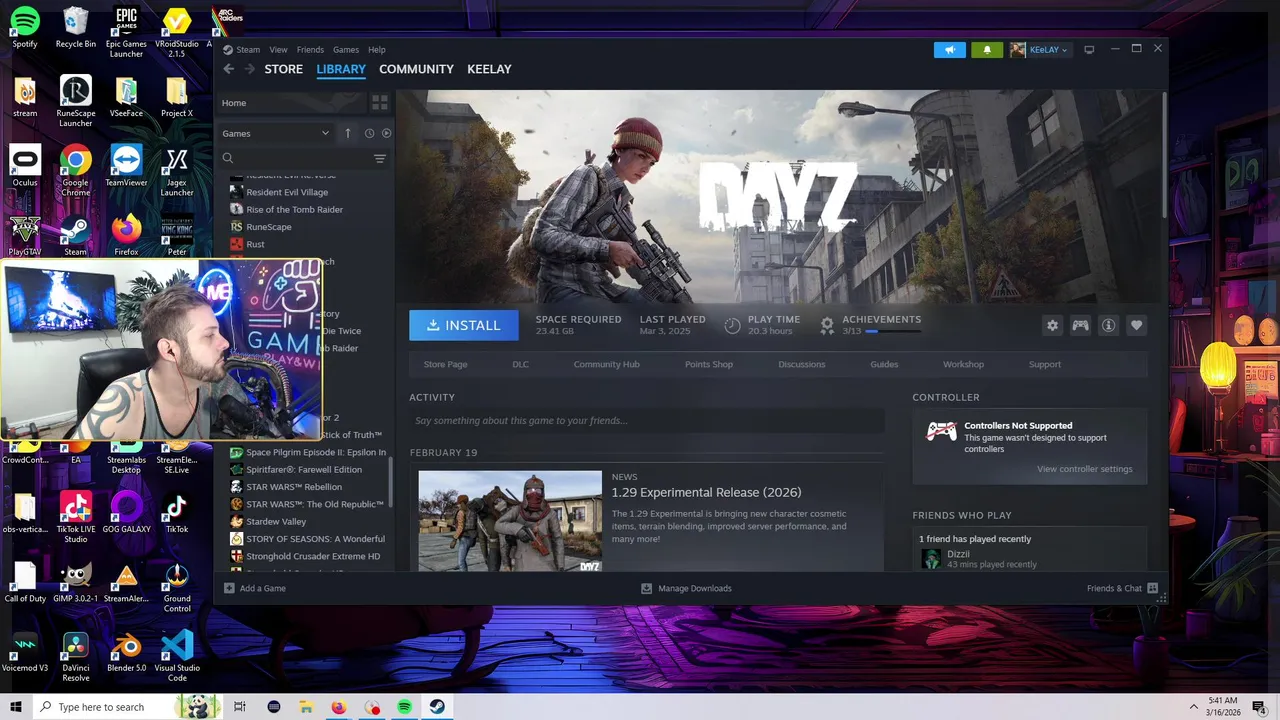This screenshot has width=1280, height=720.
Task: Open the Friends menu
Action: (310, 50)
